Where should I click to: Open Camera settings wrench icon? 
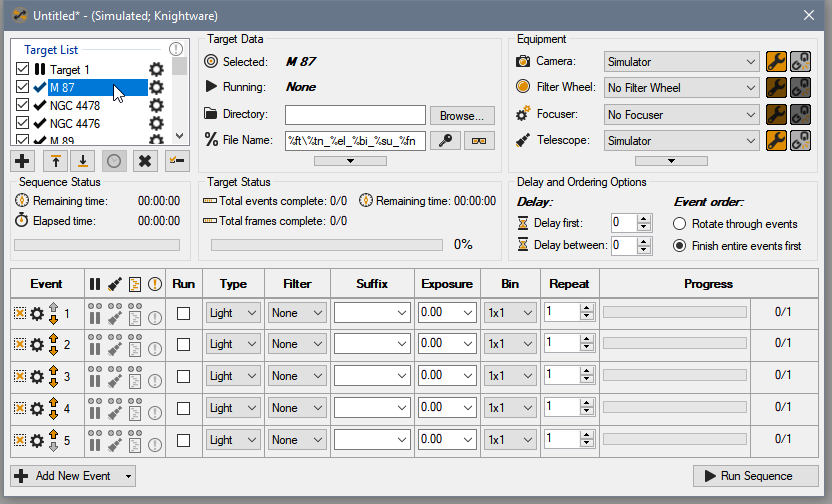pos(776,62)
